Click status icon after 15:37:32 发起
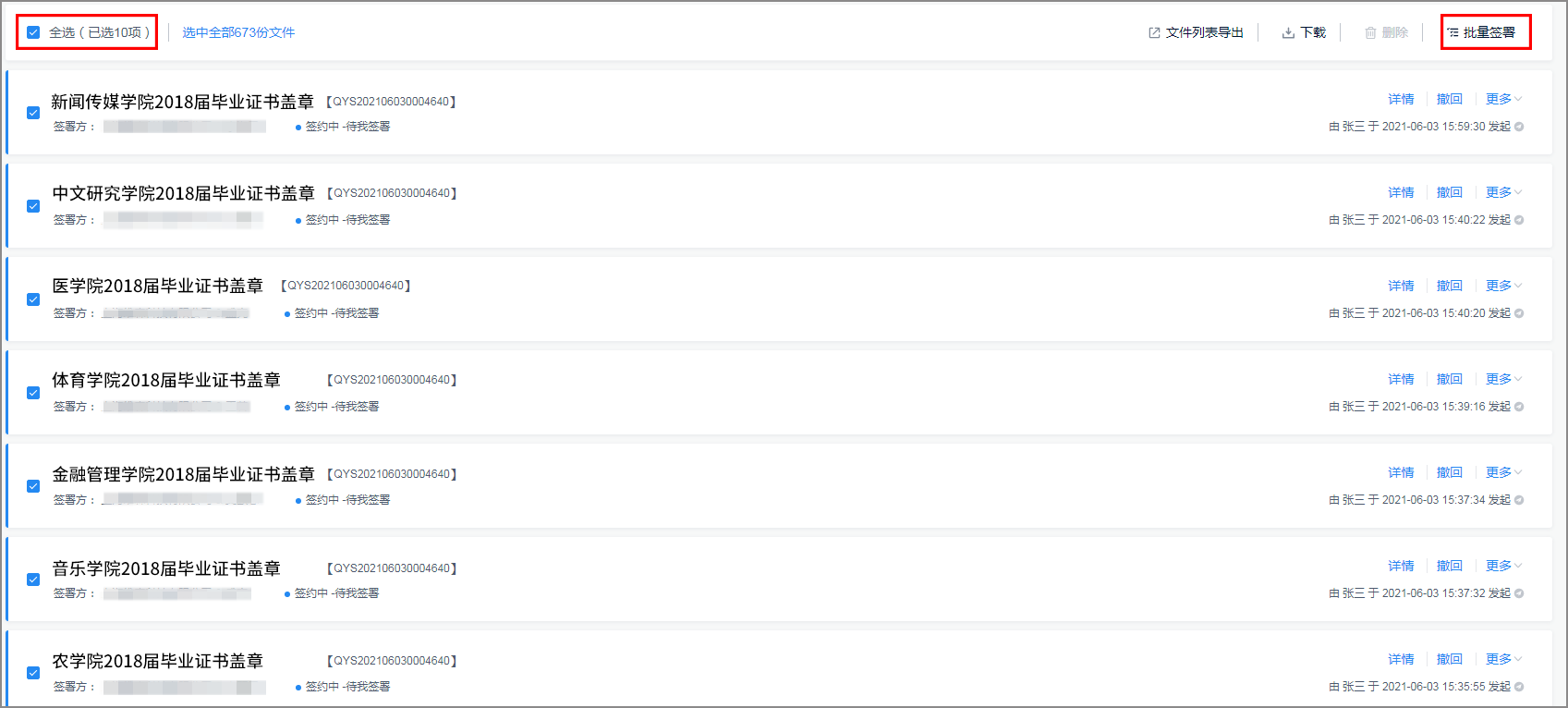Screen dimensions: 1568x708 [1519, 593]
